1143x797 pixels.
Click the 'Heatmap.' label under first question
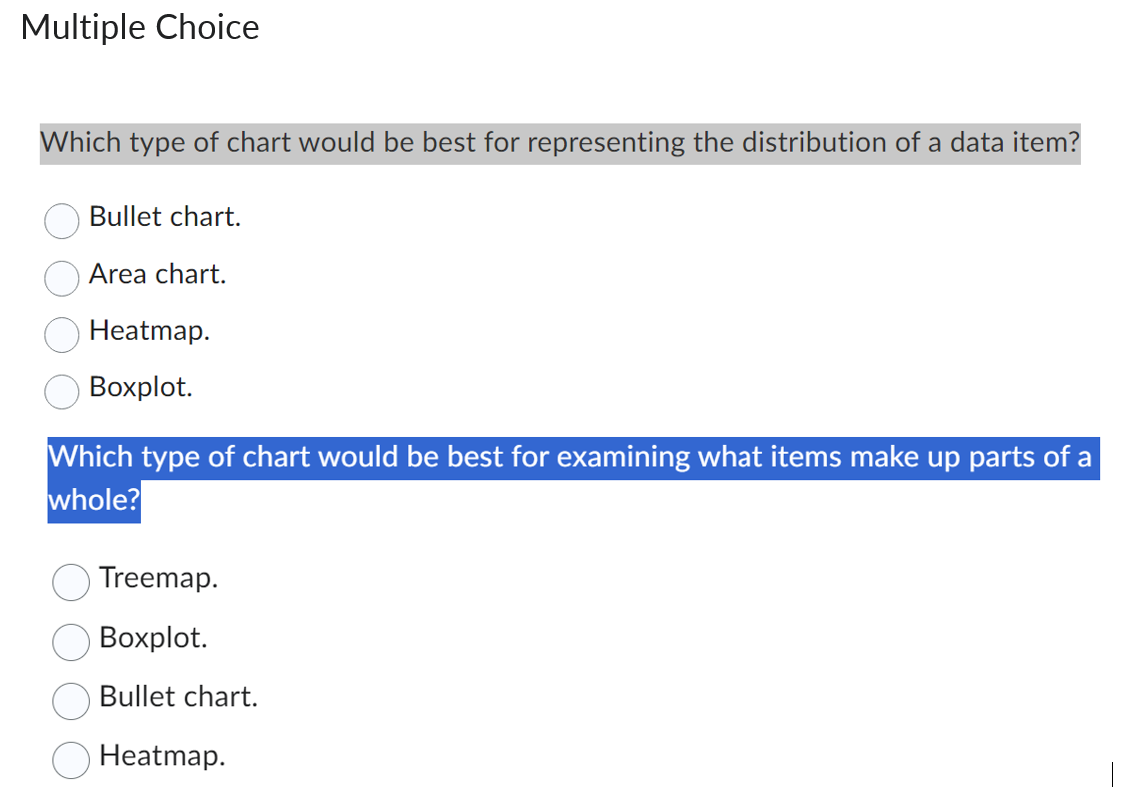[149, 331]
